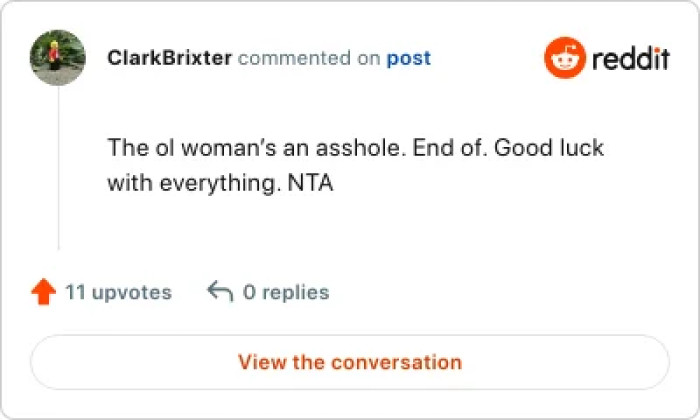Click the Reddit Snoo logo icon

563,58
